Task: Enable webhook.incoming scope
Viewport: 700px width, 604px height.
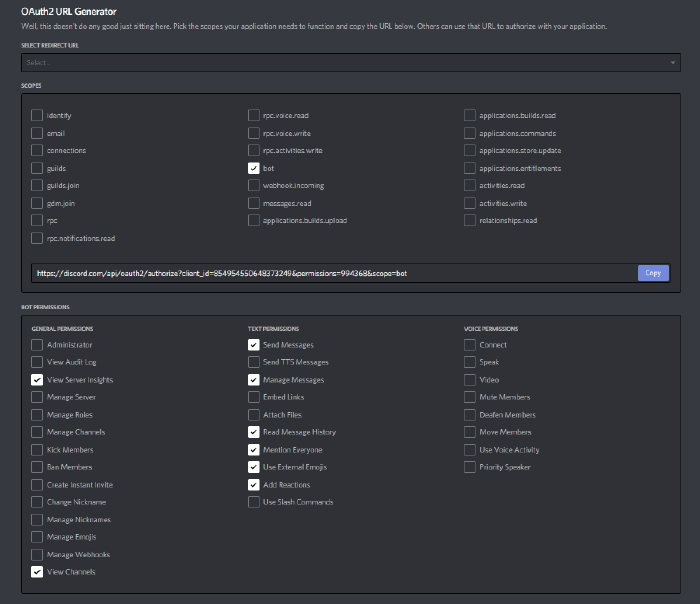Action: pos(254,185)
